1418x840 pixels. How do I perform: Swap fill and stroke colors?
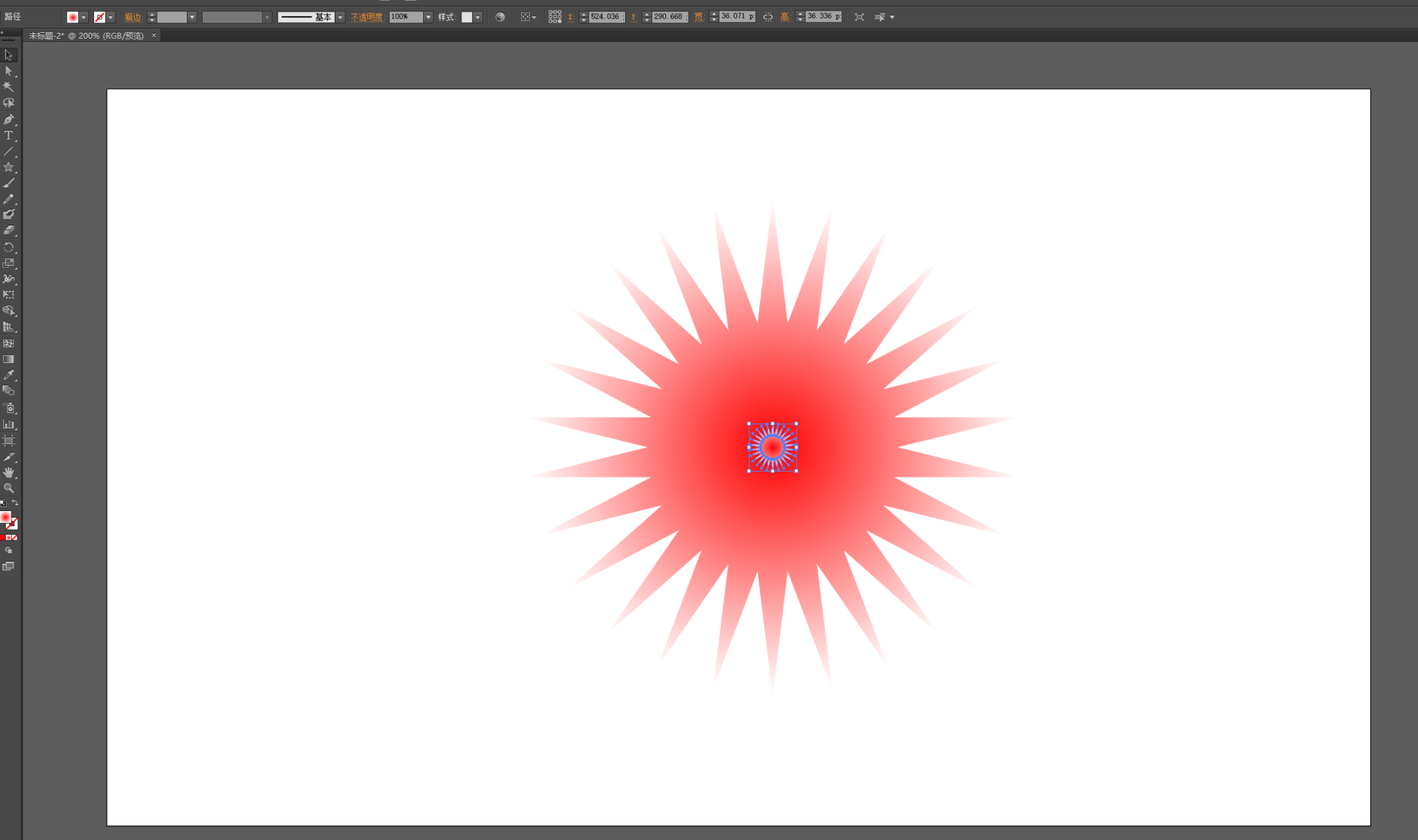[x=15, y=503]
